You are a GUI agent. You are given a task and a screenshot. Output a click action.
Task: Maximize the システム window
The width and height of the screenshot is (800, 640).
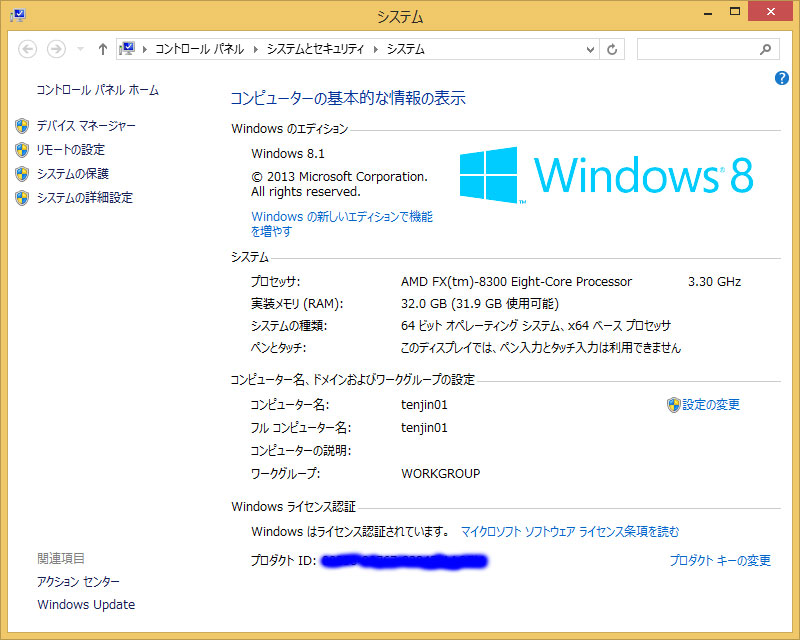coord(735,11)
